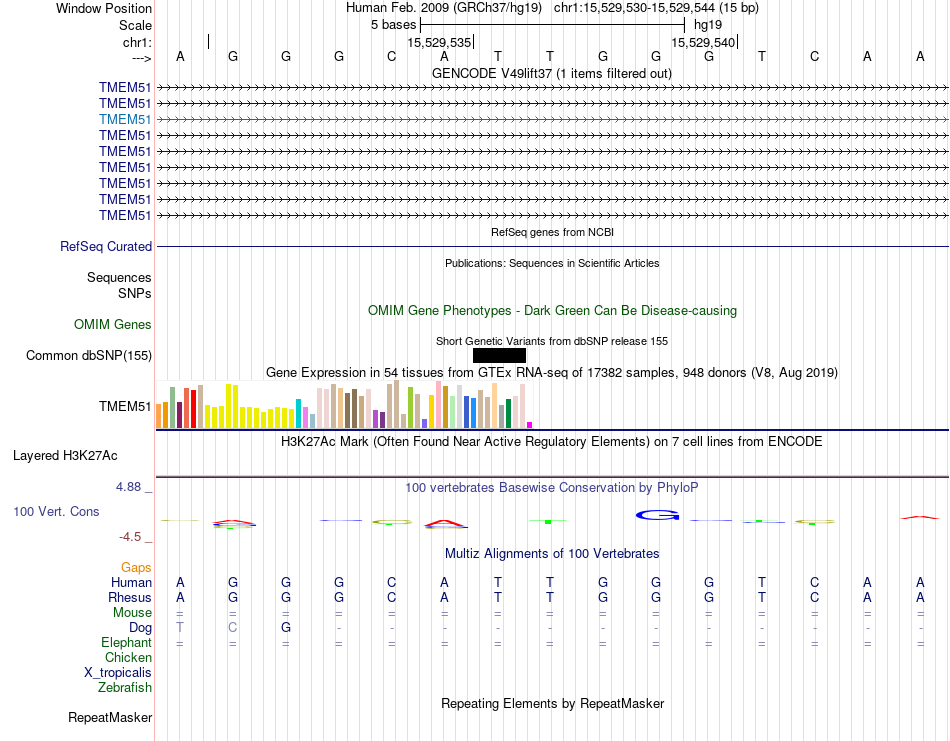Click the 4.88 PhyloP maximum value

tap(128, 487)
